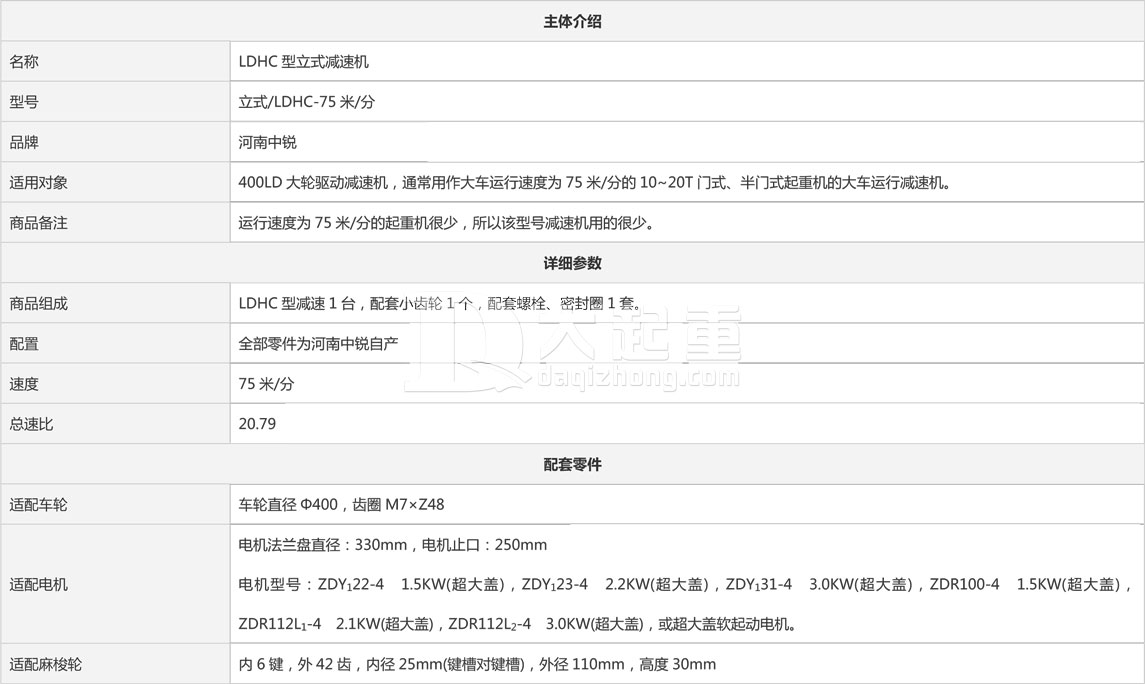
Task: Select the 总速比 label cell
Action: coord(115,423)
